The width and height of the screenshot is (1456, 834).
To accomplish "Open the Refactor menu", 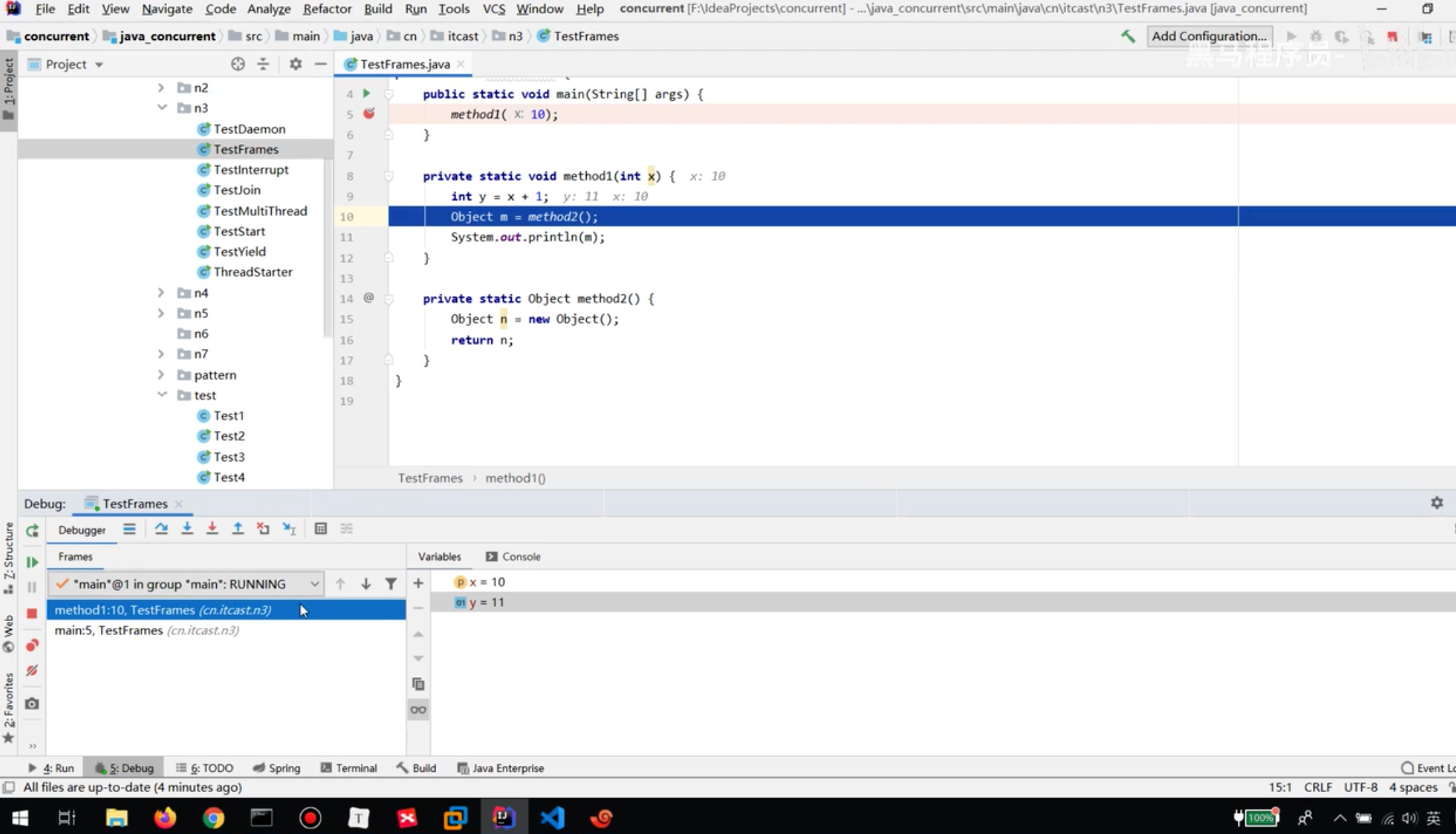I will pos(327,9).
